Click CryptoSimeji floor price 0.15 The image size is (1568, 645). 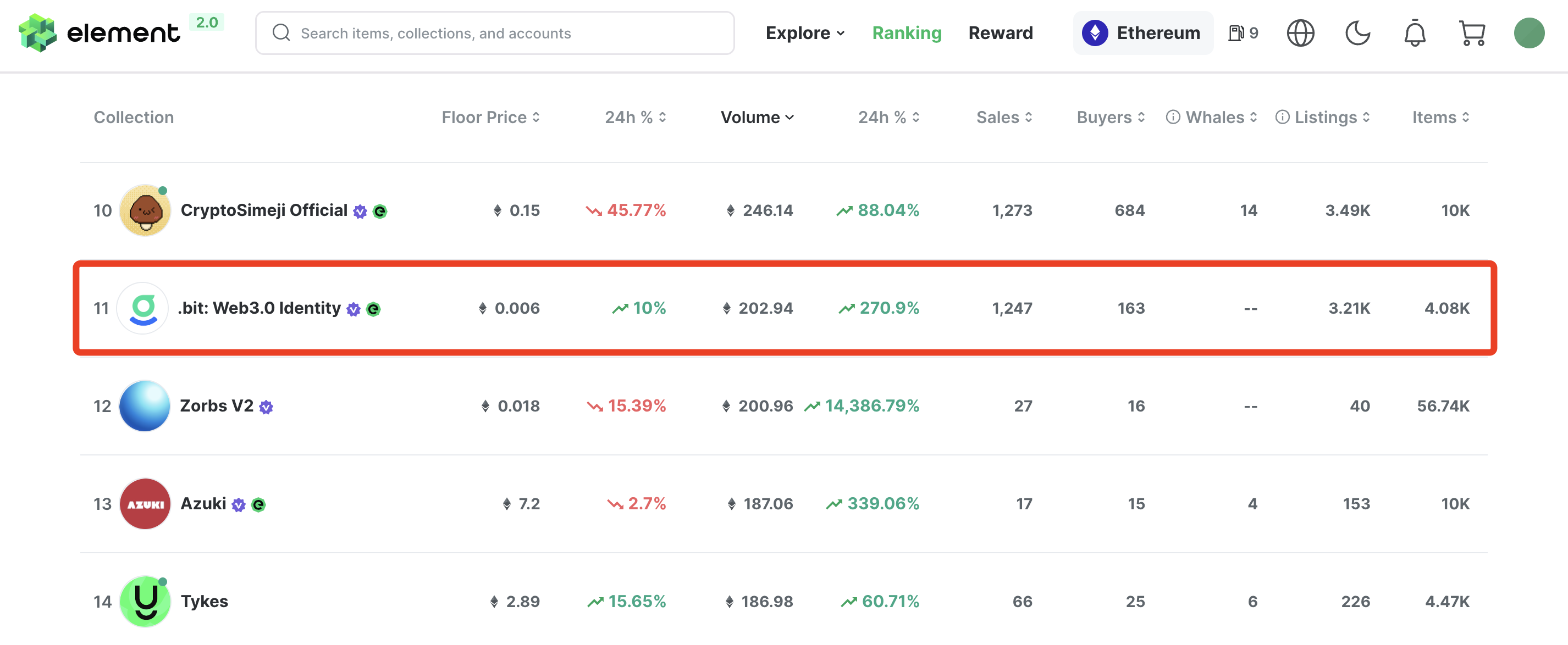point(516,210)
